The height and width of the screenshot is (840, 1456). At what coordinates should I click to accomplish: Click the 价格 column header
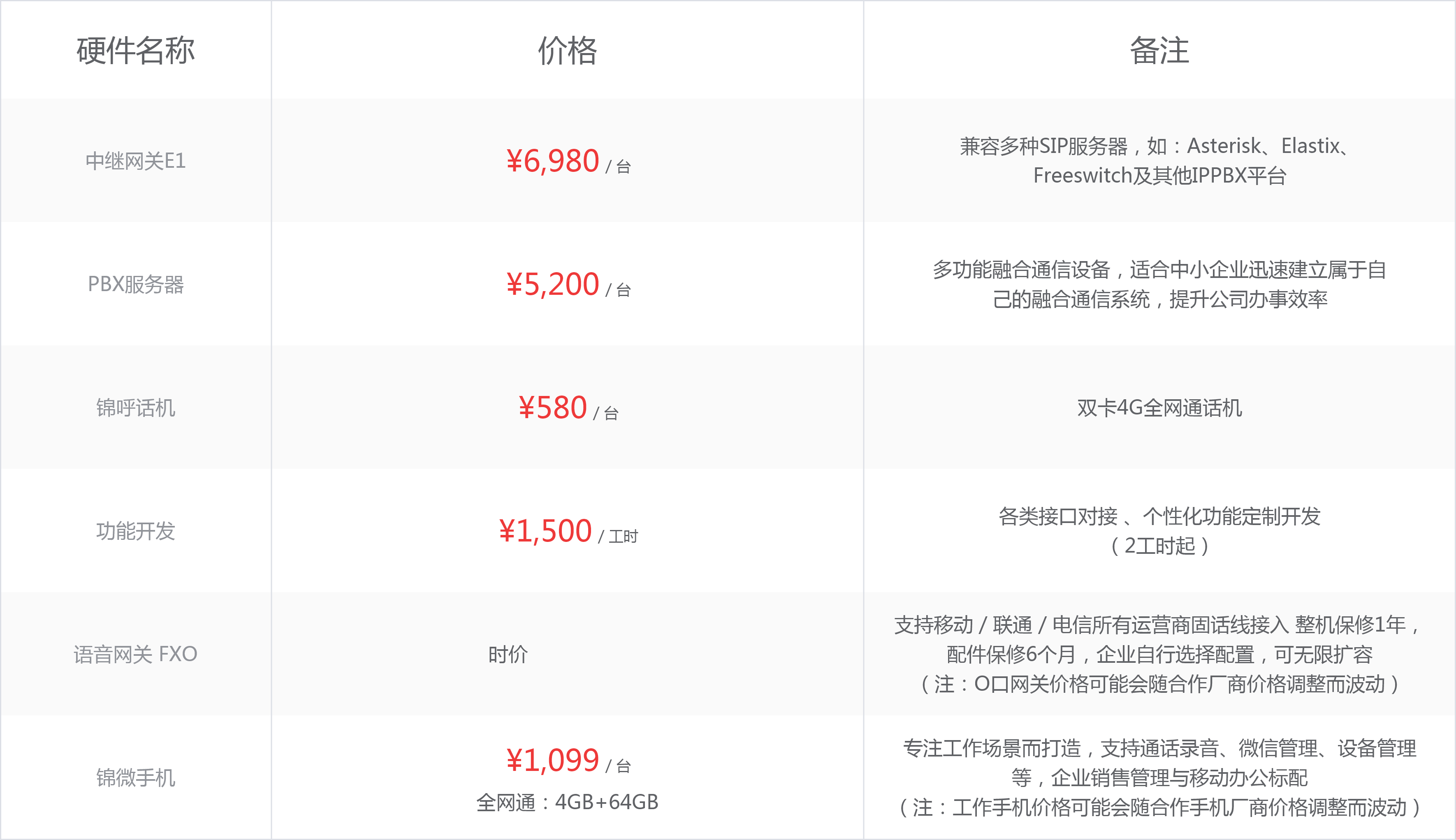pos(567,51)
